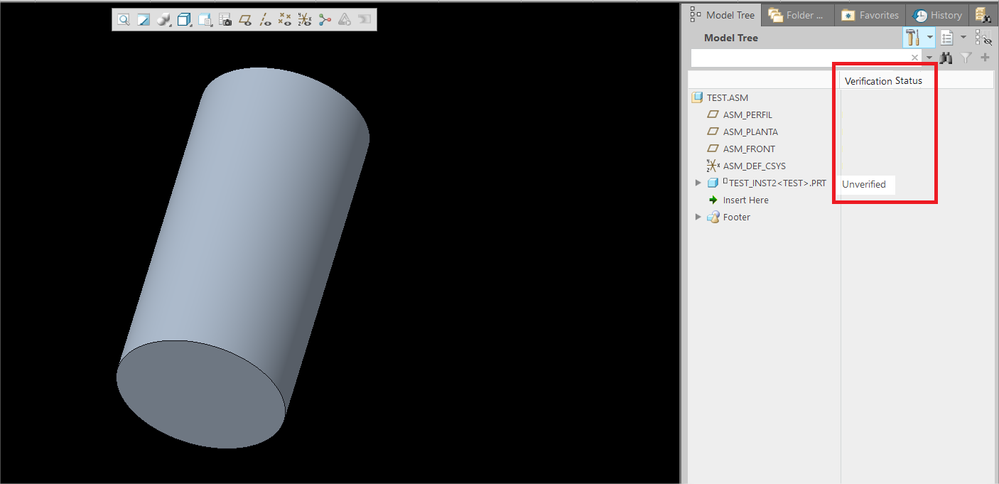999x484 pixels.
Task: Toggle datum plane display
Action: (x=245, y=19)
